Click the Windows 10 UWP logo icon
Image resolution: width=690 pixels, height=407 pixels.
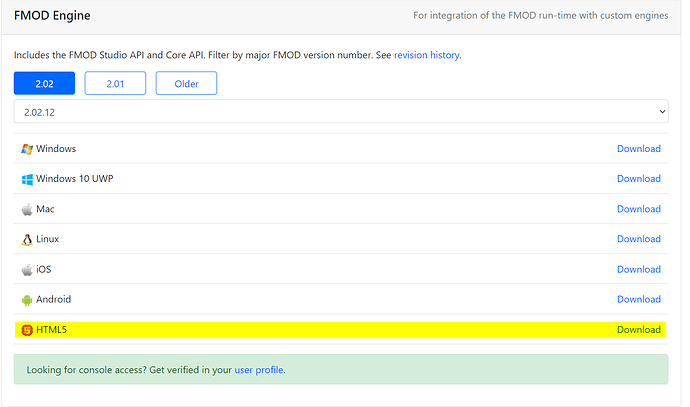pyautogui.click(x=27, y=180)
